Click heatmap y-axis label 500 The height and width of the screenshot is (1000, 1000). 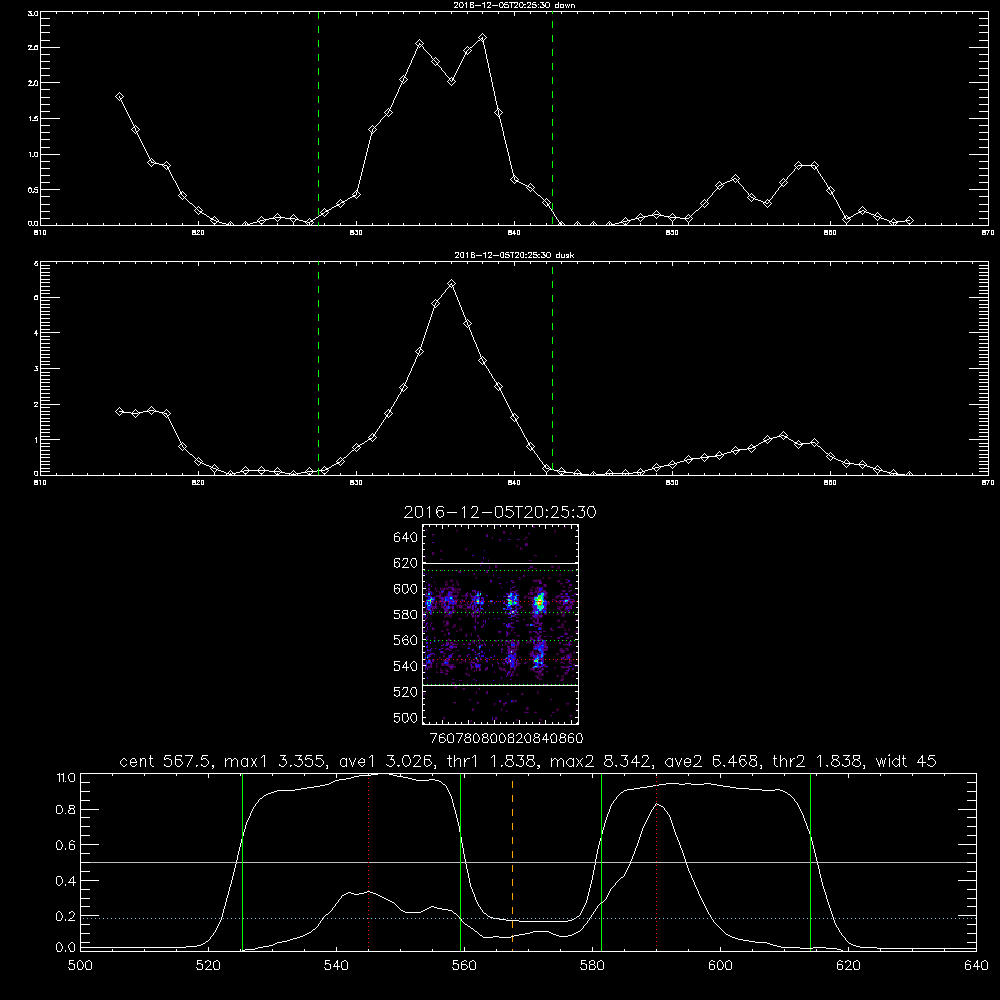coord(406,717)
